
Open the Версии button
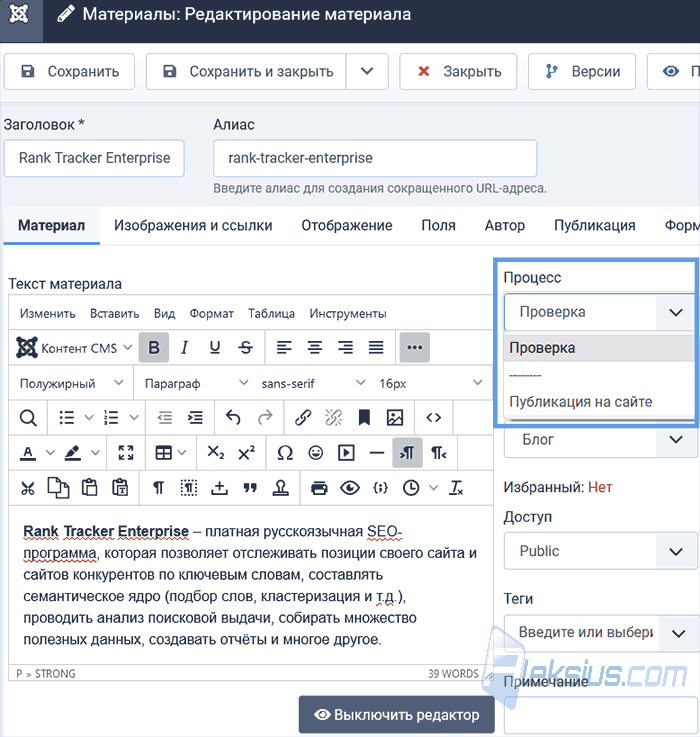582,71
